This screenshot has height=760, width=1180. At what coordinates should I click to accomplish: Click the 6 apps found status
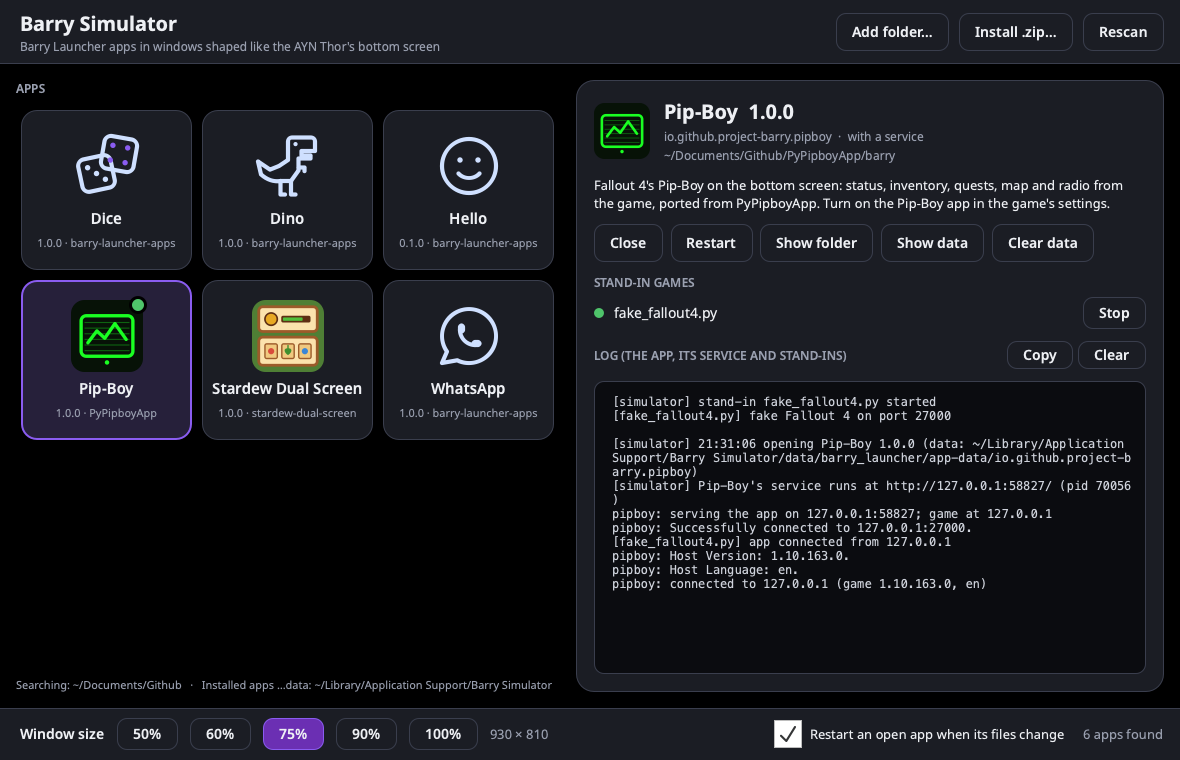(x=1122, y=734)
